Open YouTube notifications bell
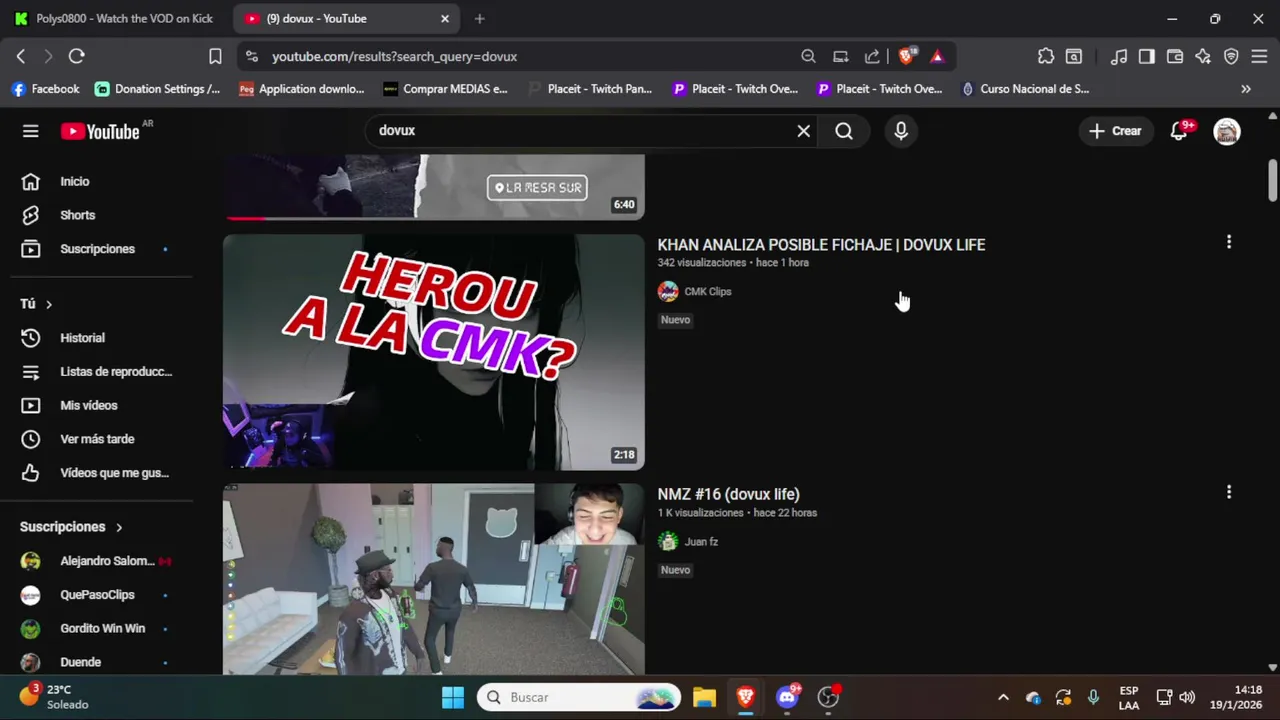The width and height of the screenshot is (1280, 720). click(1180, 131)
